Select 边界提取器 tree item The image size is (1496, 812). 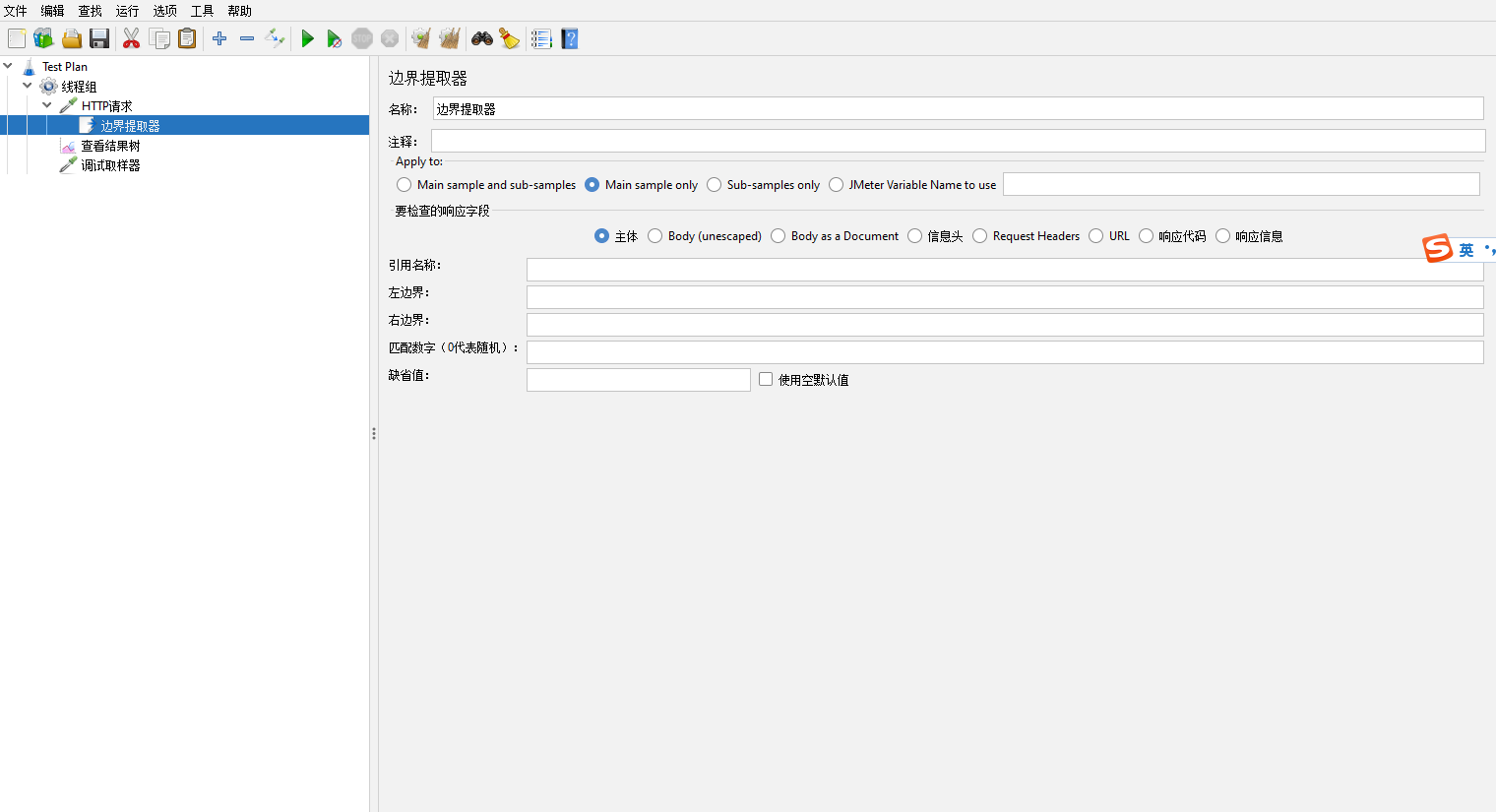click(x=130, y=126)
